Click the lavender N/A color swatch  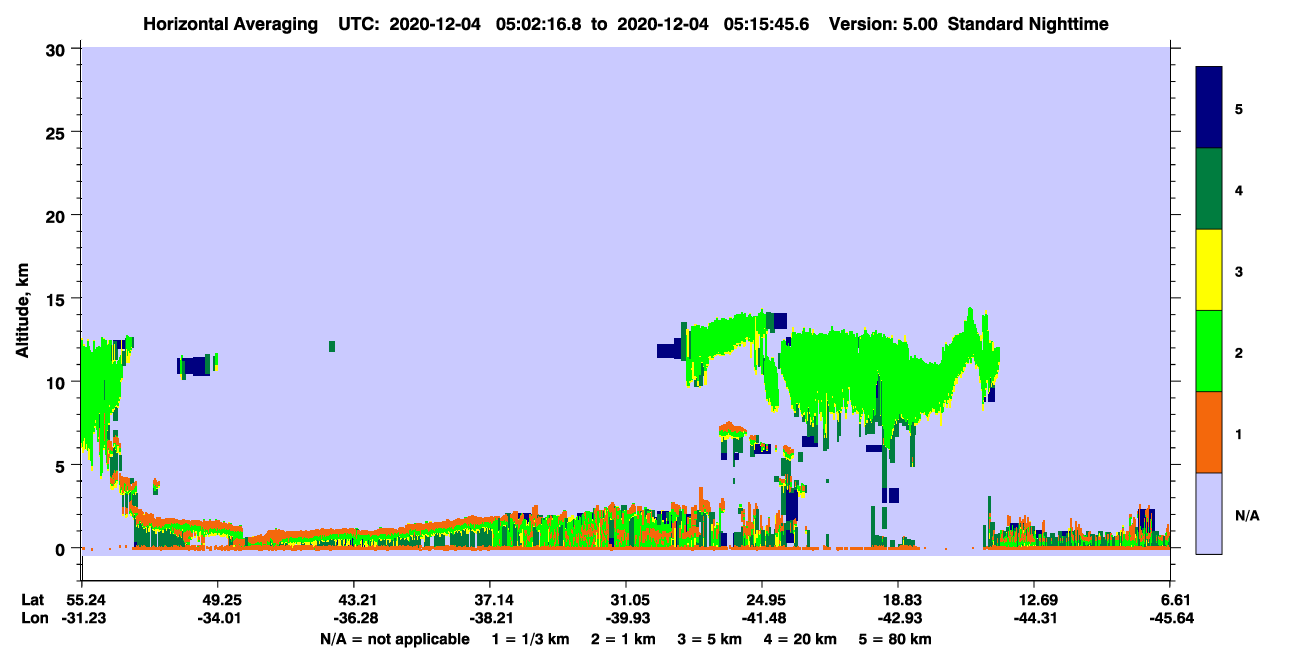tap(1209, 513)
